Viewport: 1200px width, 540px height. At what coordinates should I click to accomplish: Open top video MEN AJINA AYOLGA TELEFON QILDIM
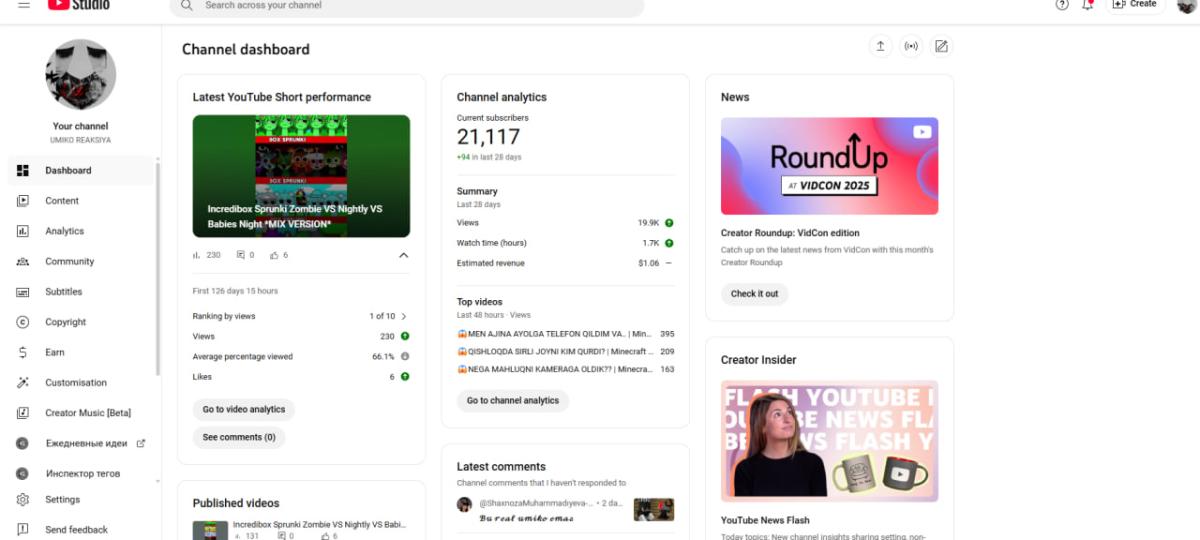click(555, 334)
